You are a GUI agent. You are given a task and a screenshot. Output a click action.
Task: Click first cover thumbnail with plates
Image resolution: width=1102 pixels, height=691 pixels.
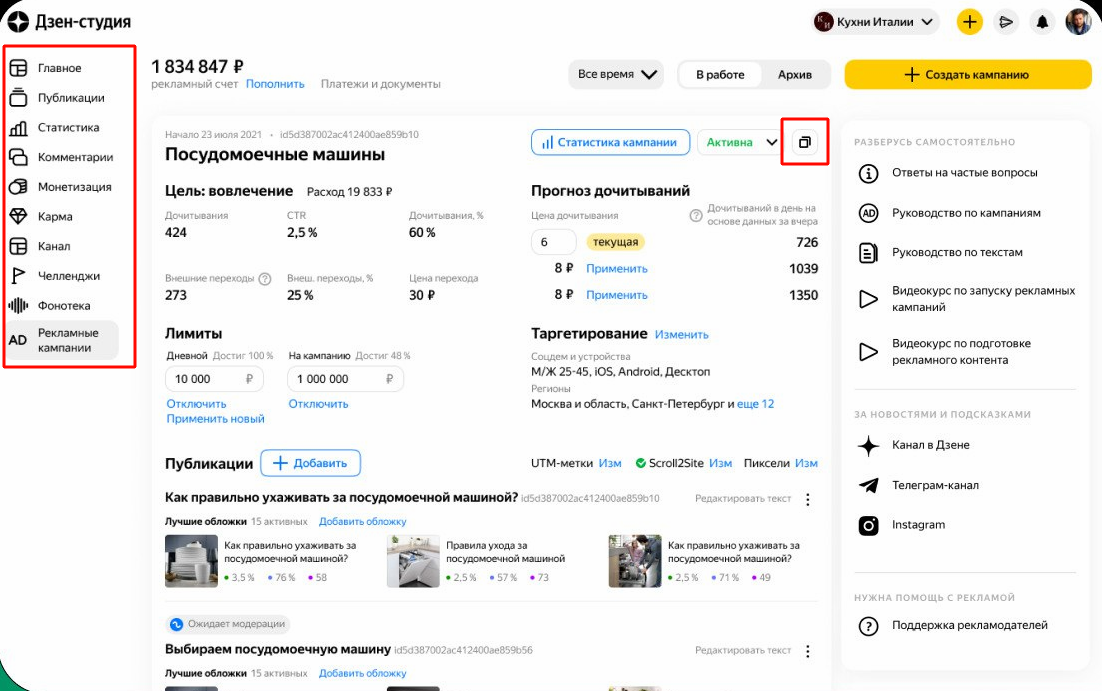click(191, 561)
